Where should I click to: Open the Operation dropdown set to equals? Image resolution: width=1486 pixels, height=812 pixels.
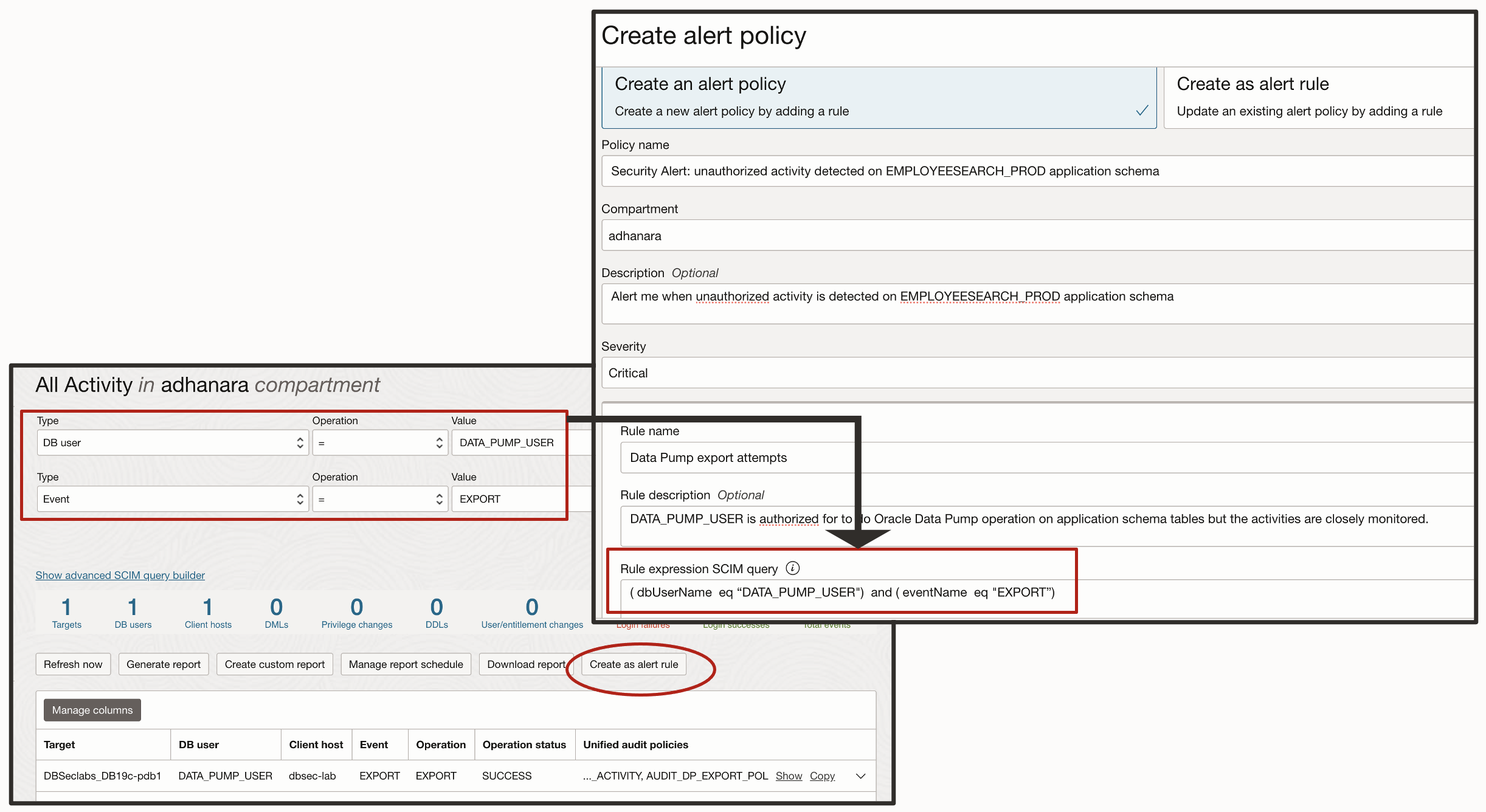(379, 442)
